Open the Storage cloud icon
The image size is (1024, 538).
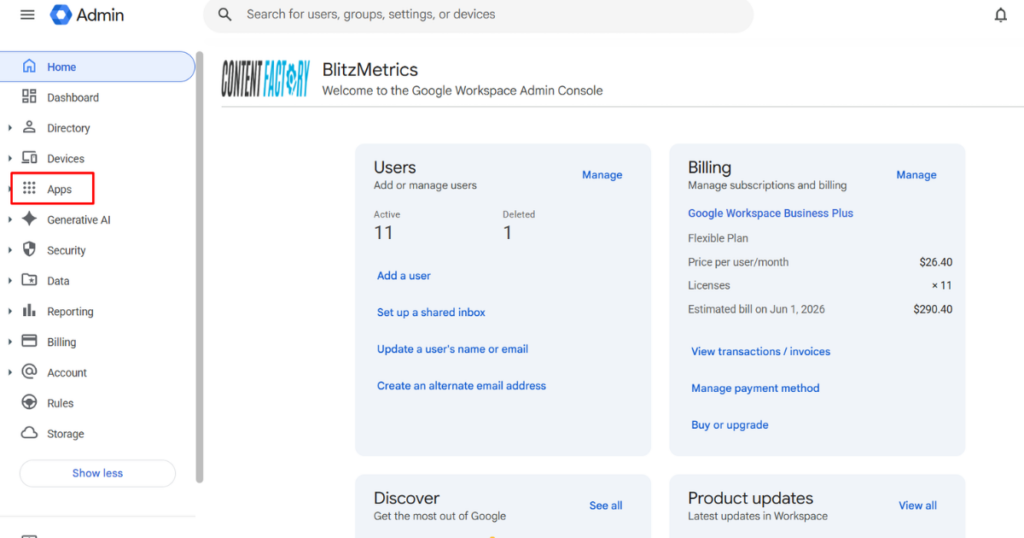click(x=29, y=433)
